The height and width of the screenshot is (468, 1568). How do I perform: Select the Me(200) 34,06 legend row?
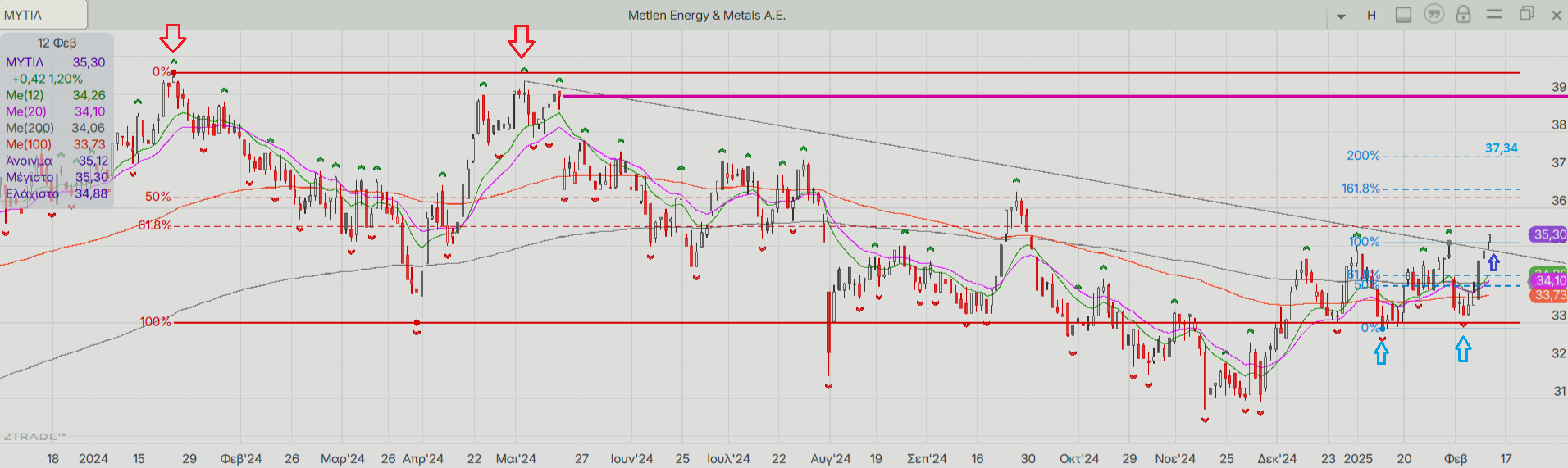[x=56, y=128]
